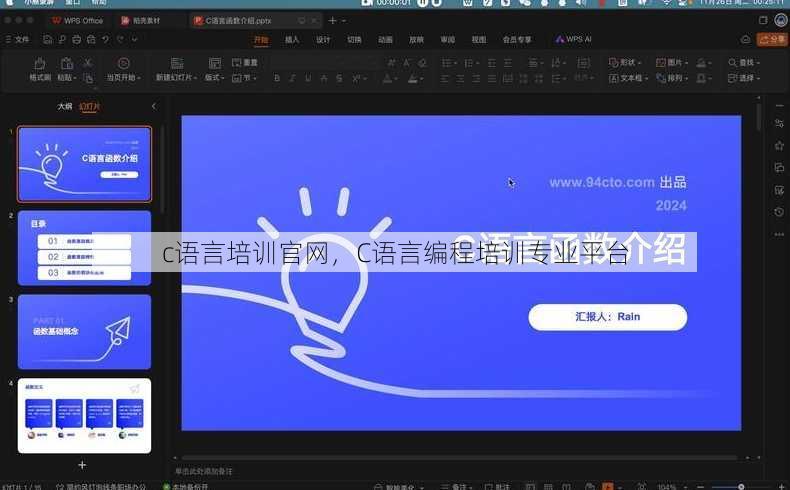Add a new document tab with plus

click(x=333, y=21)
